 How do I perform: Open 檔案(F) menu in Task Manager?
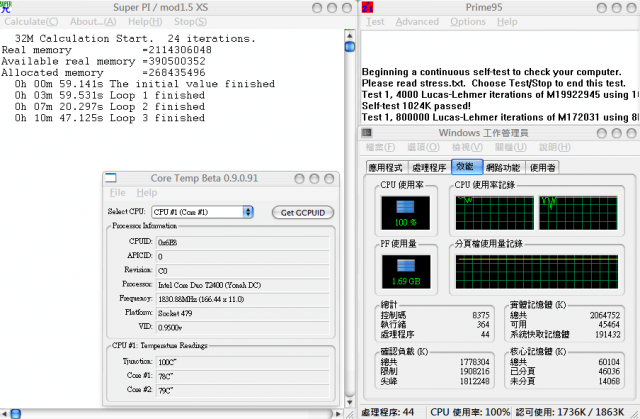(380, 147)
